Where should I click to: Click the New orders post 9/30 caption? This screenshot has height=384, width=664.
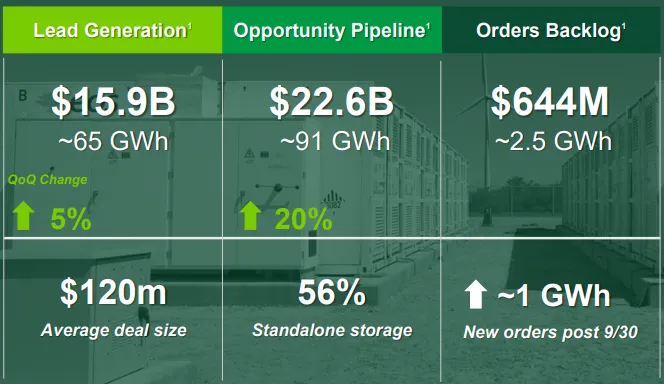(551, 332)
